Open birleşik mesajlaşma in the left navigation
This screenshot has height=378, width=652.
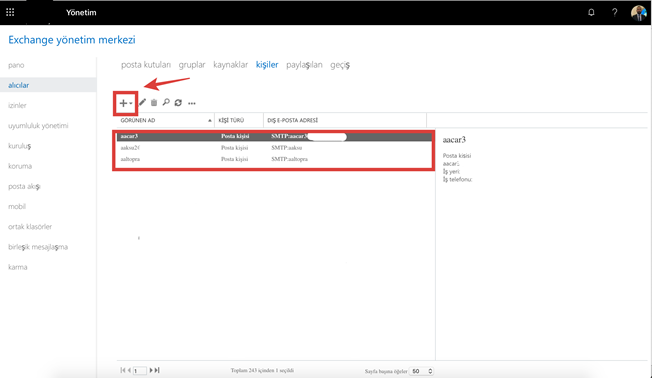tap(38, 247)
